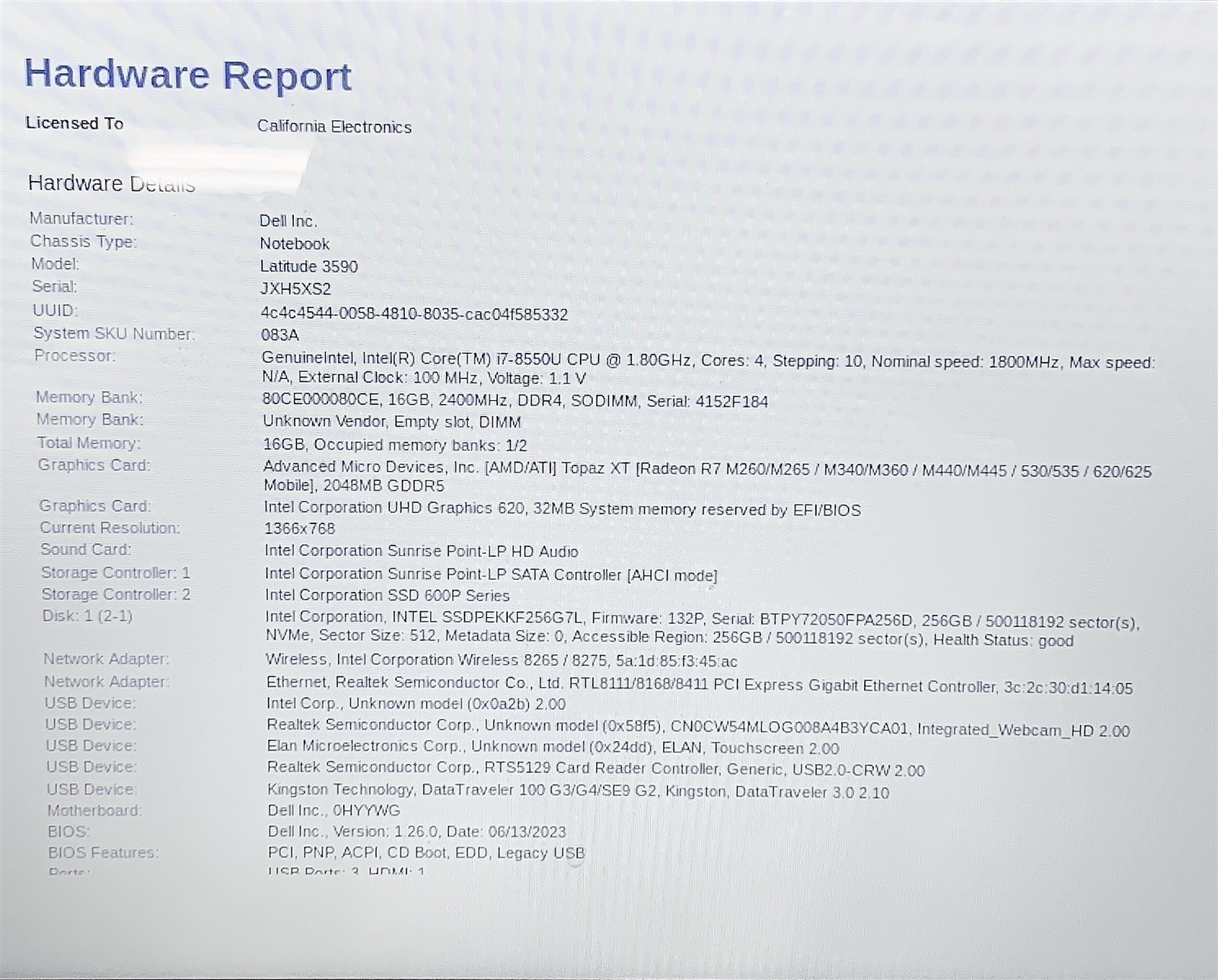The width and height of the screenshot is (1218, 980).
Task: Click the Processor line with i7-8550U
Action: pyautogui.click(x=708, y=369)
